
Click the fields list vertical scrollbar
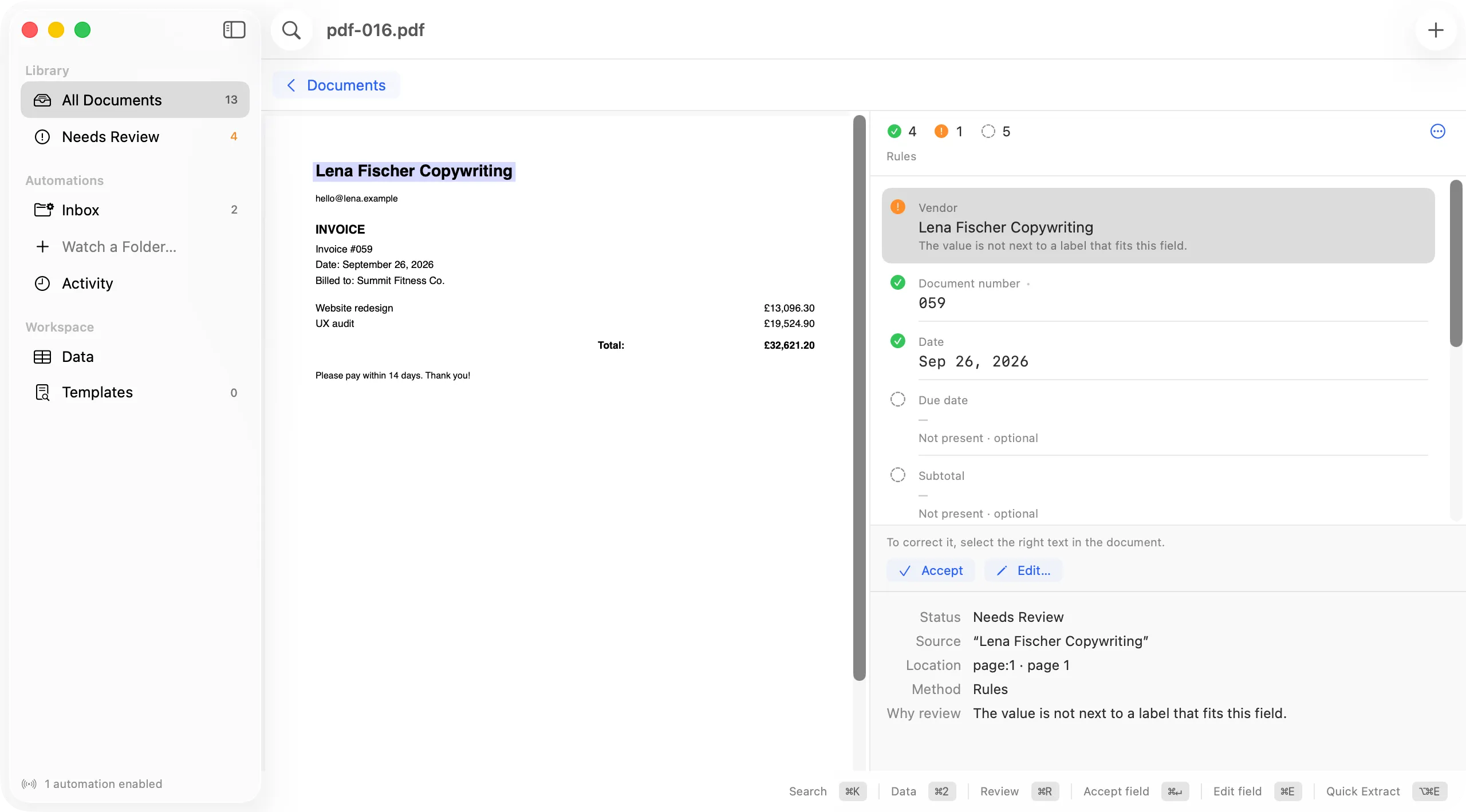1456,263
